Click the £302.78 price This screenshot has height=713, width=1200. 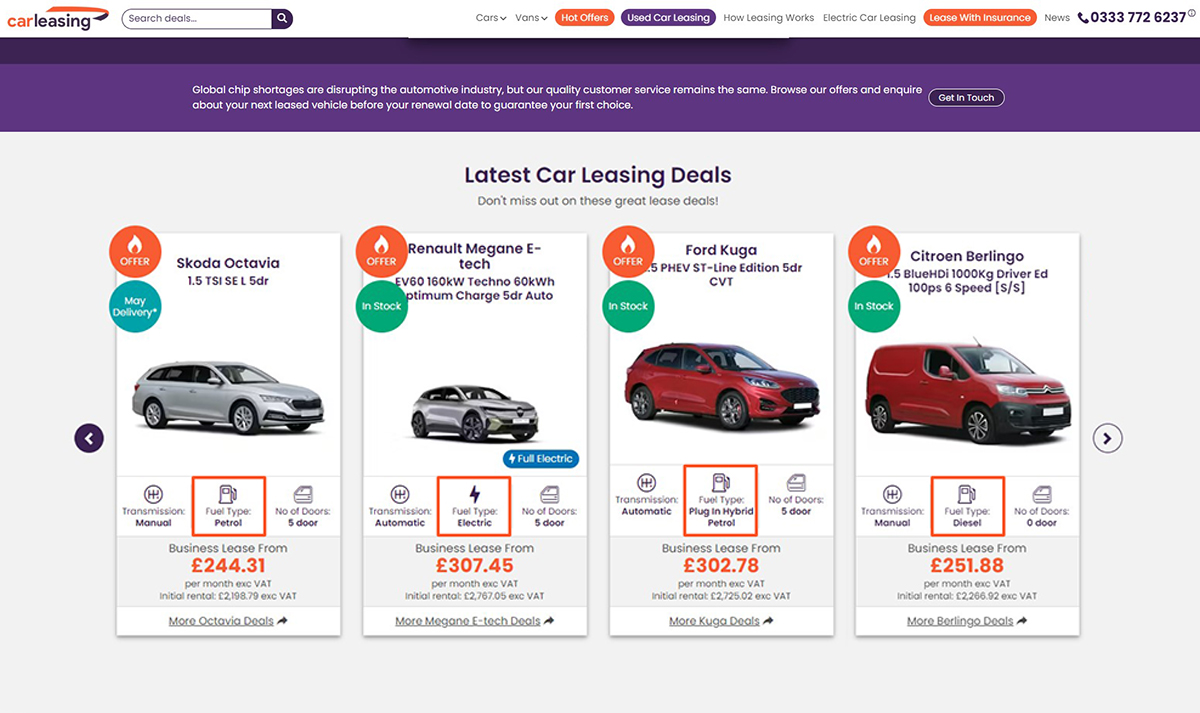[x=721, y=567]
